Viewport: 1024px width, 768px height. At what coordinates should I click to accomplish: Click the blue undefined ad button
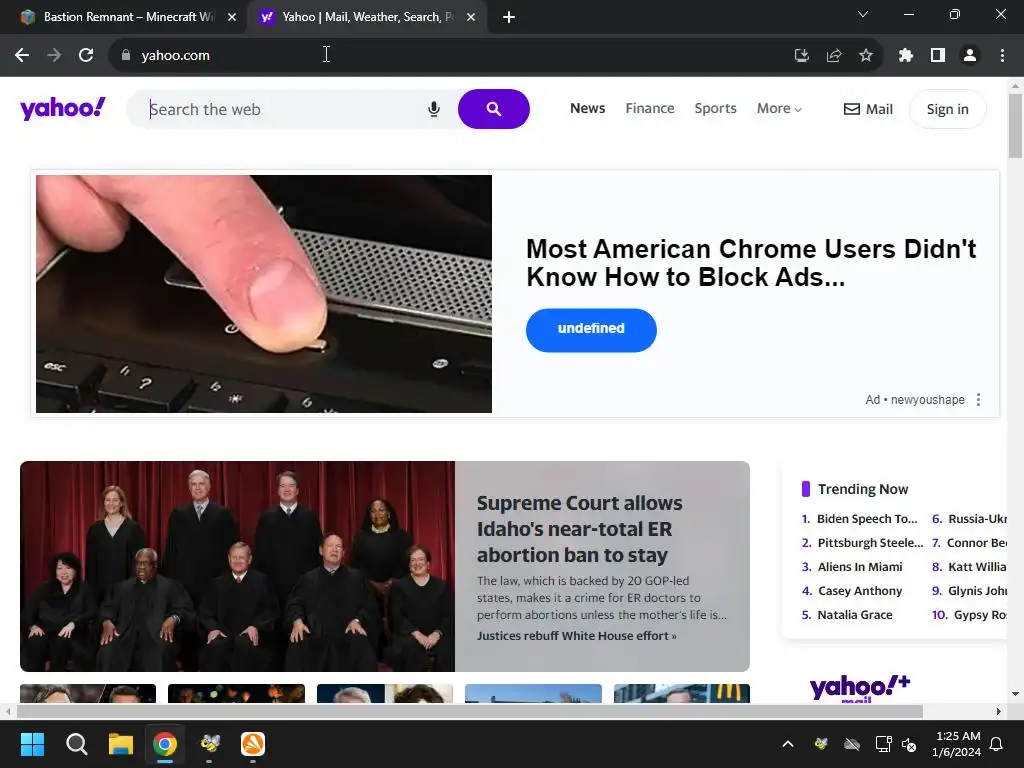point(591,330)
